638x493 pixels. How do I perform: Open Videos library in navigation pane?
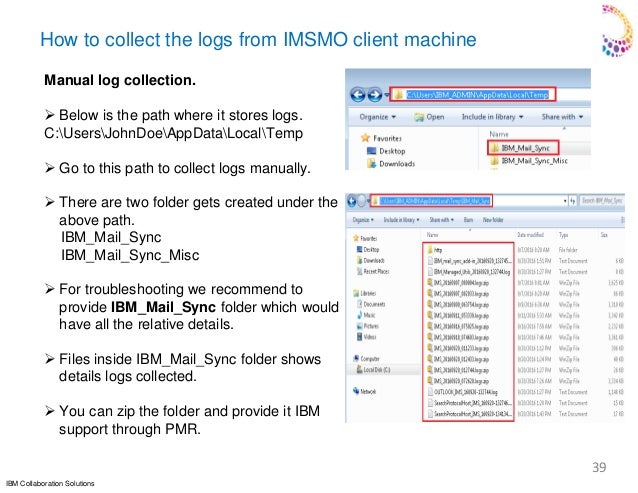[366, 337]
